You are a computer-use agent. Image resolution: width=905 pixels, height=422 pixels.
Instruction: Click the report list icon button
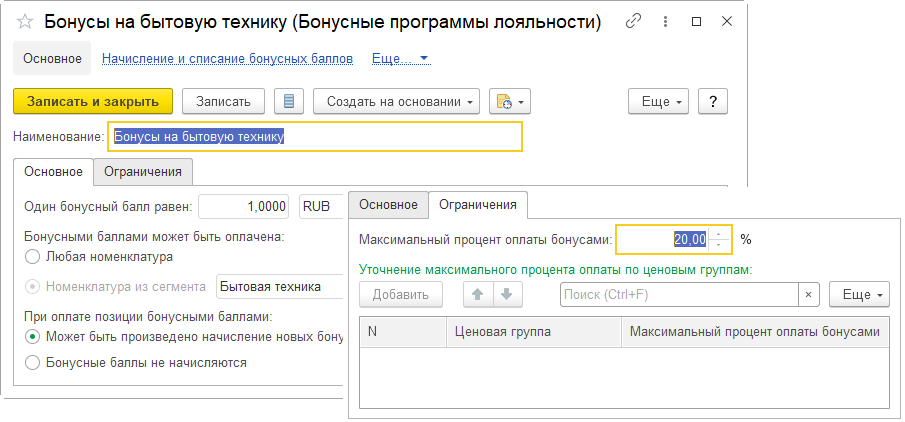pyautogui.click(x=290, y=102)
